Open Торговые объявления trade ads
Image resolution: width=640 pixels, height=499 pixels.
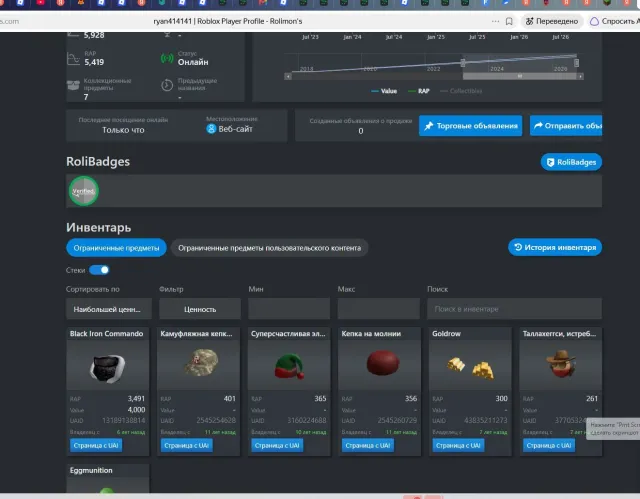(470, 126)
